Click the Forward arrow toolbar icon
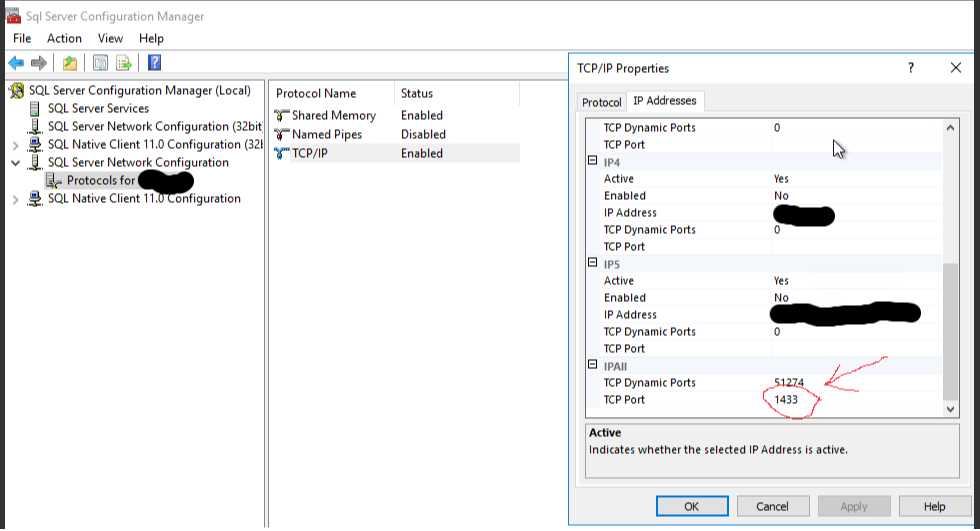980x531 pixels. coord(39,62)
